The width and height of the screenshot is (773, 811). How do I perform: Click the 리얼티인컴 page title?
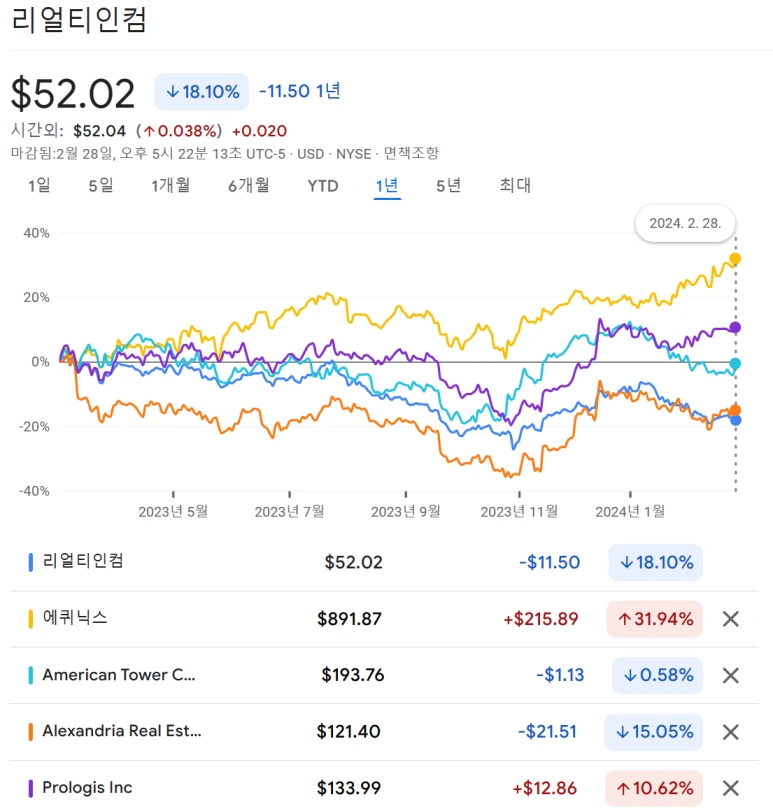(x=79, y=20)
